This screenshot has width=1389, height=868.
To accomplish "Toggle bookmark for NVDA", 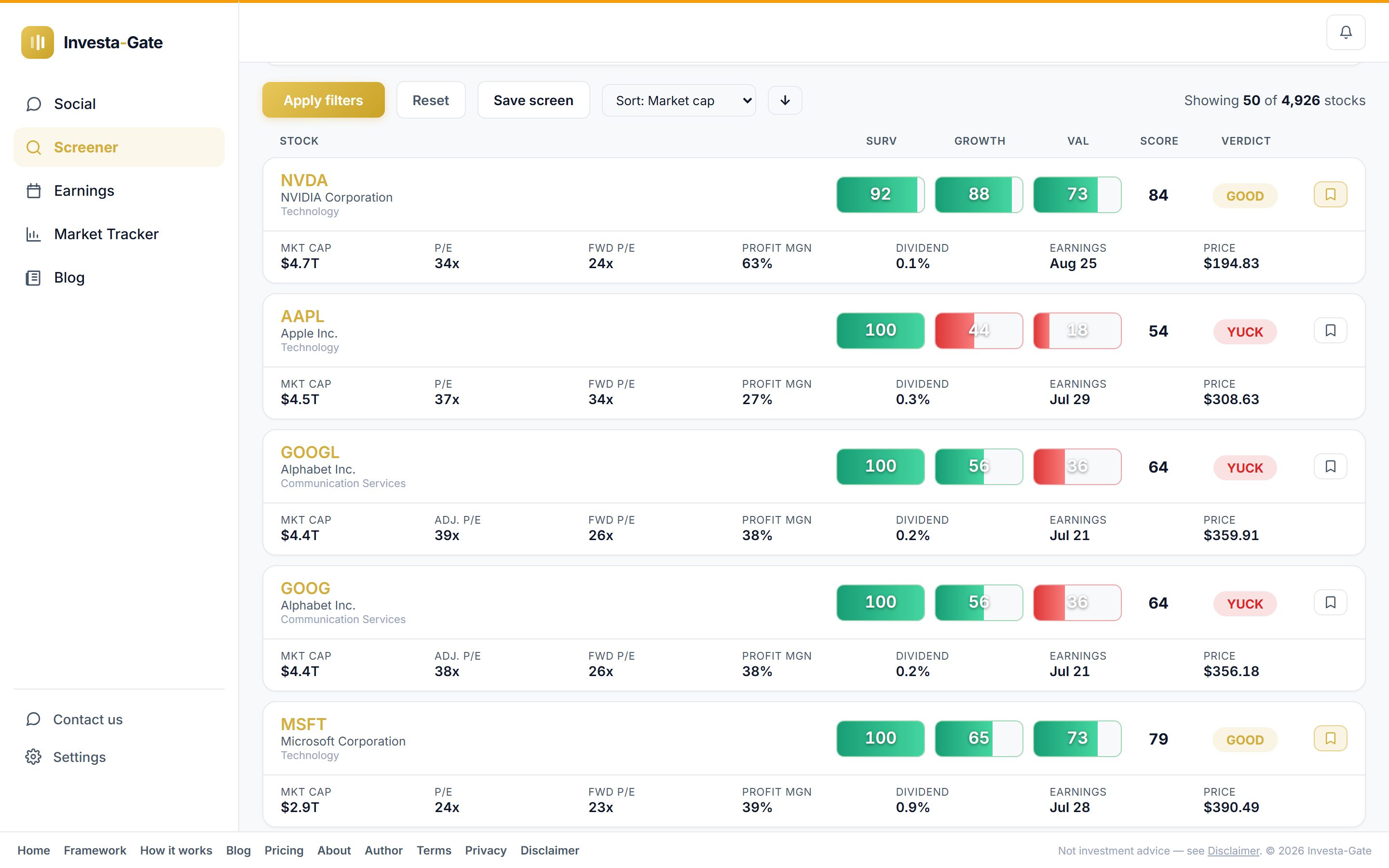I will coord(1330,195).
